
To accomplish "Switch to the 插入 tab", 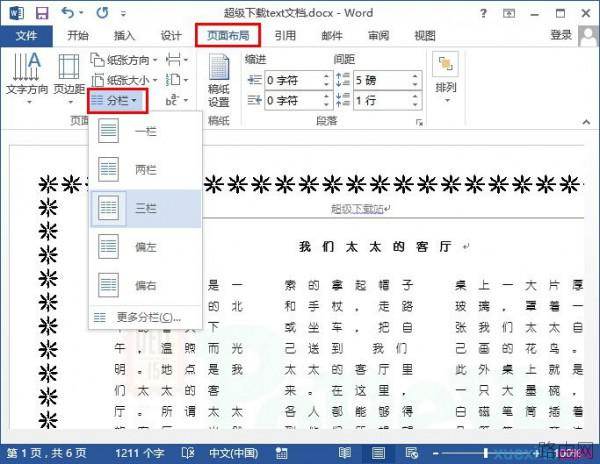I will click(x=124, y=36).
